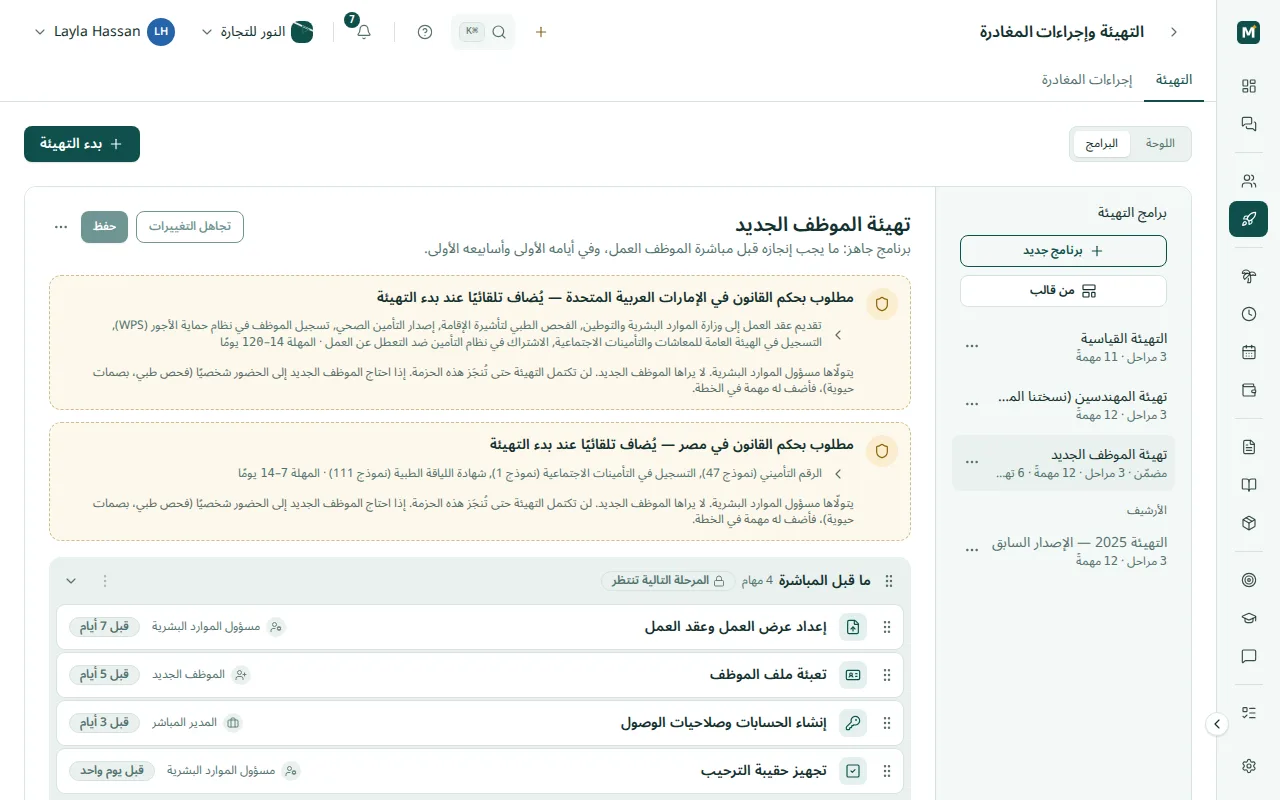Viewport: 1280px width, 800px height.
Task: Click the search button with shortcut hint
Action: click(484, 32)
